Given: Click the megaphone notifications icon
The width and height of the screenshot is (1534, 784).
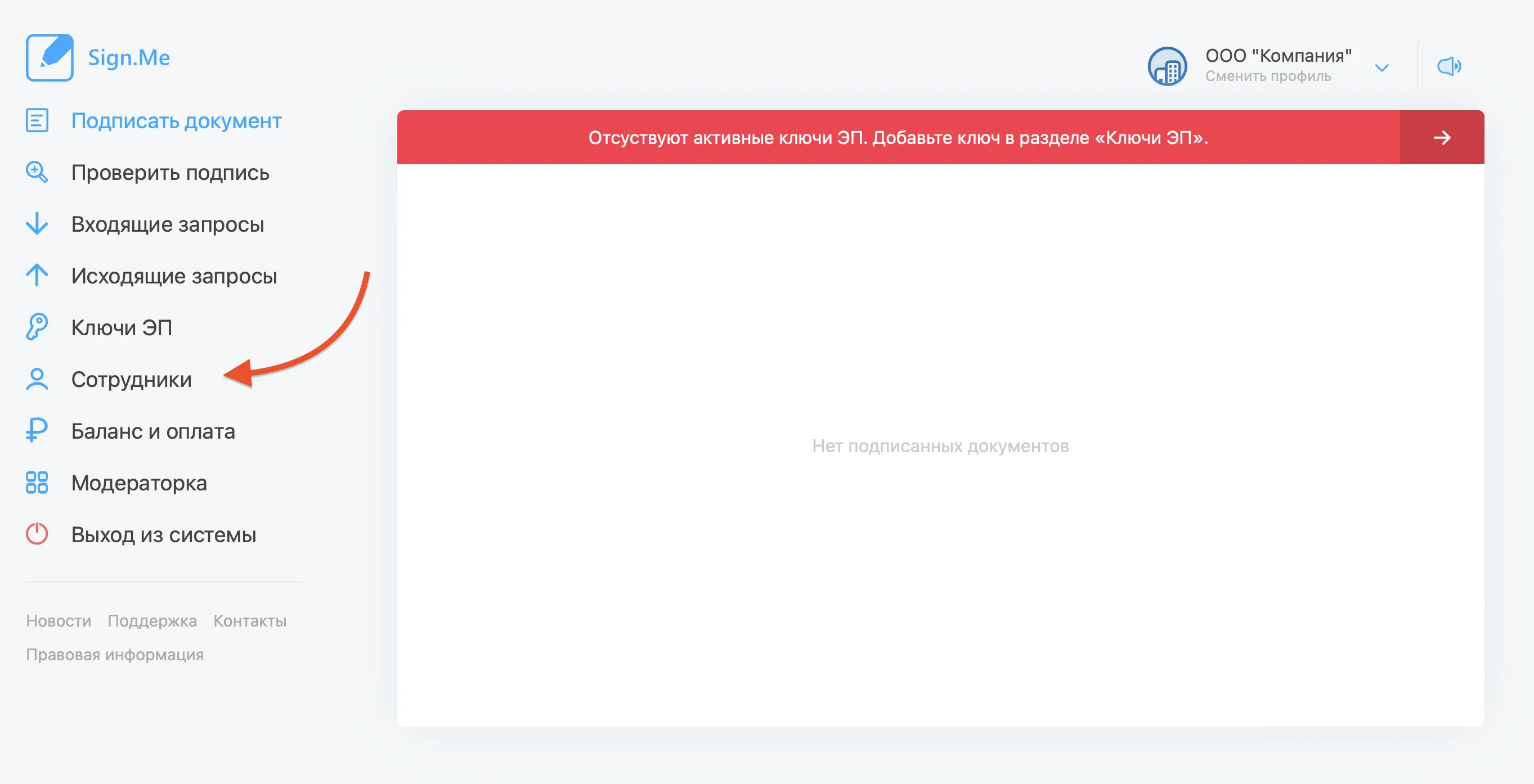Looking at the screenshot, I should click(1449, 66).
